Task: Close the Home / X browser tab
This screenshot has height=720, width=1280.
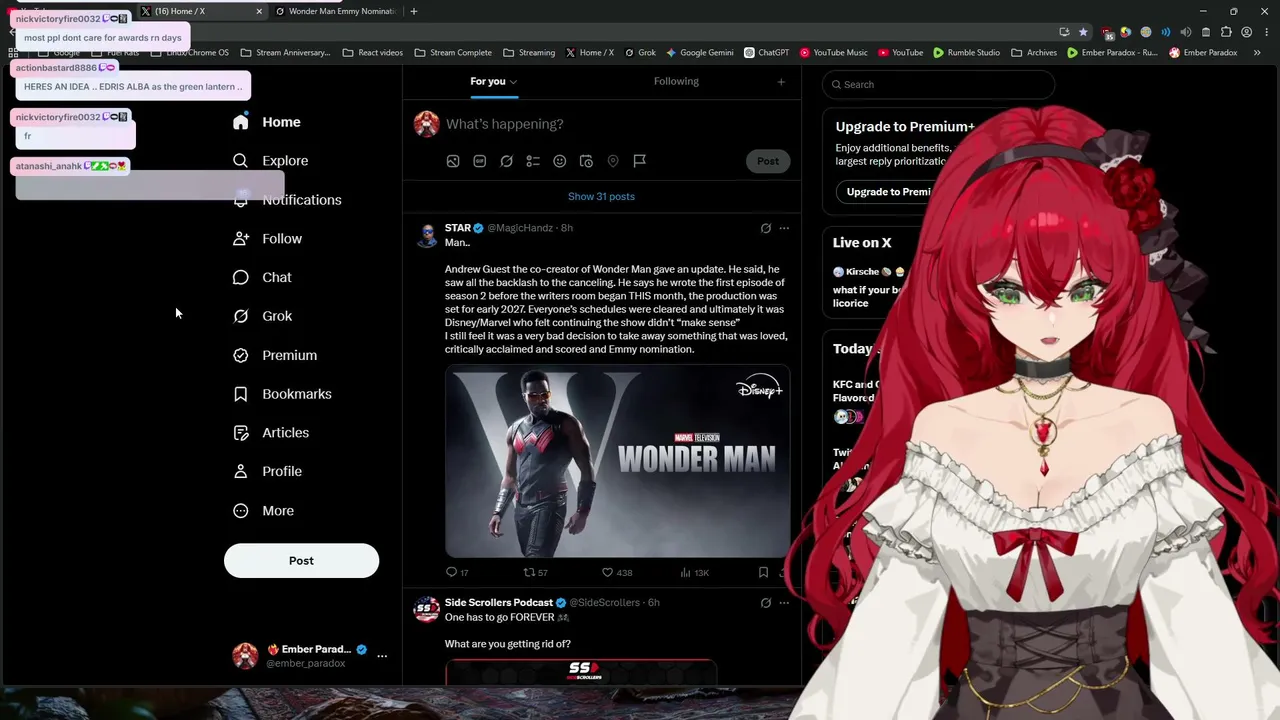Action: 259,11
